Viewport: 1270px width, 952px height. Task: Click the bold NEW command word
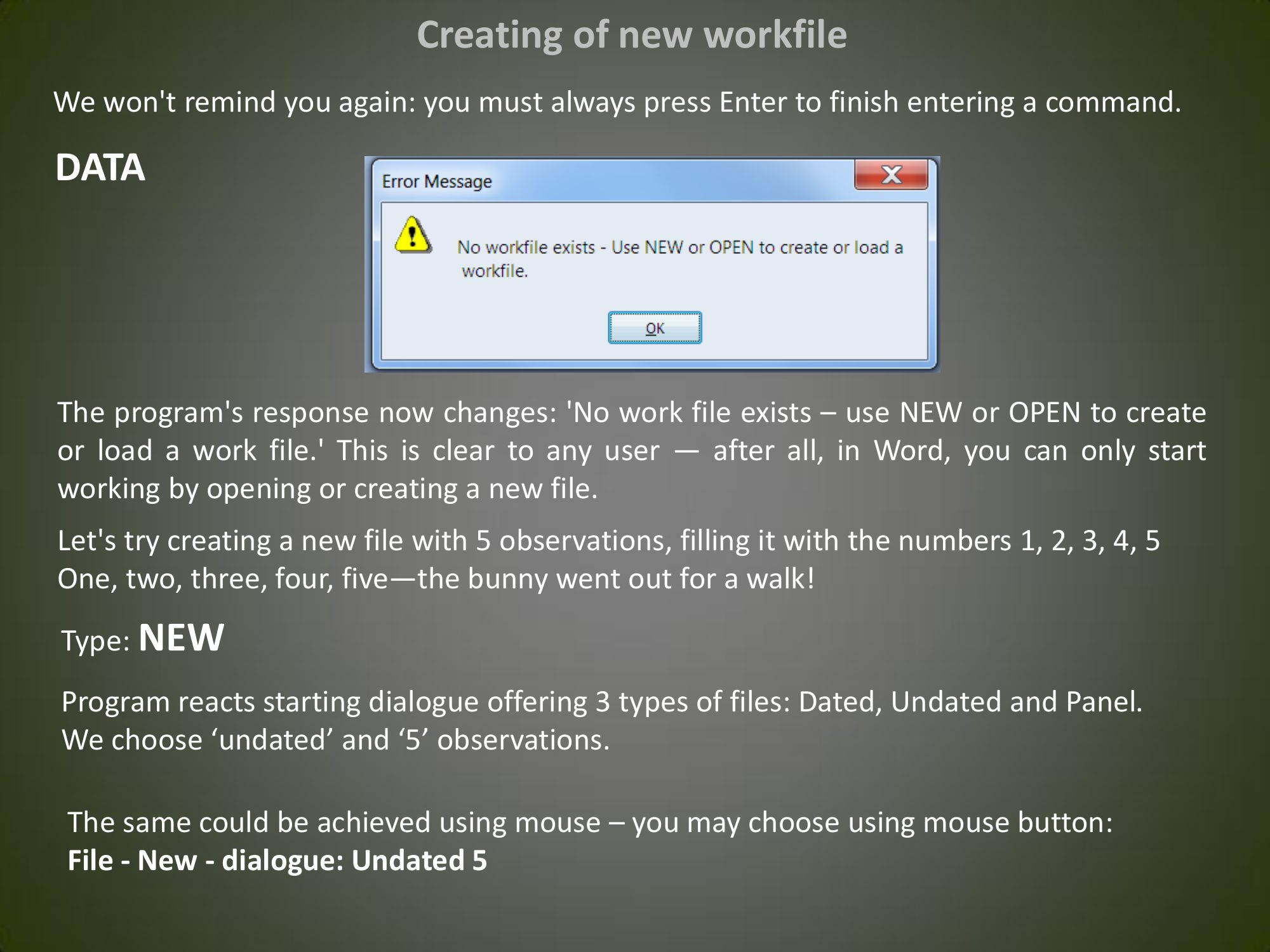181,637
